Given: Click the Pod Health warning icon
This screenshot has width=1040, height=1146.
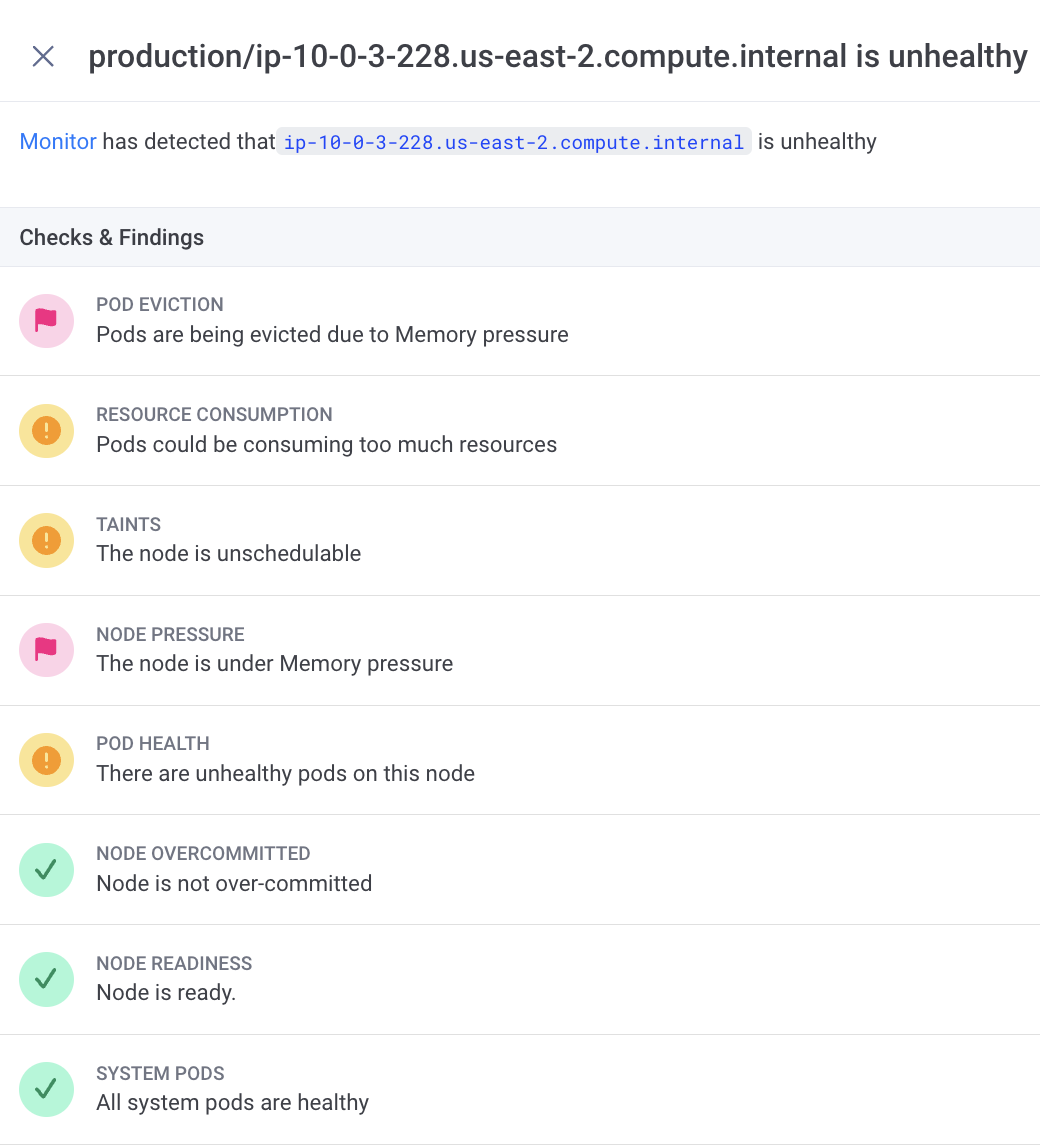Looking at the screenshot, I should [x=46, y=760].
